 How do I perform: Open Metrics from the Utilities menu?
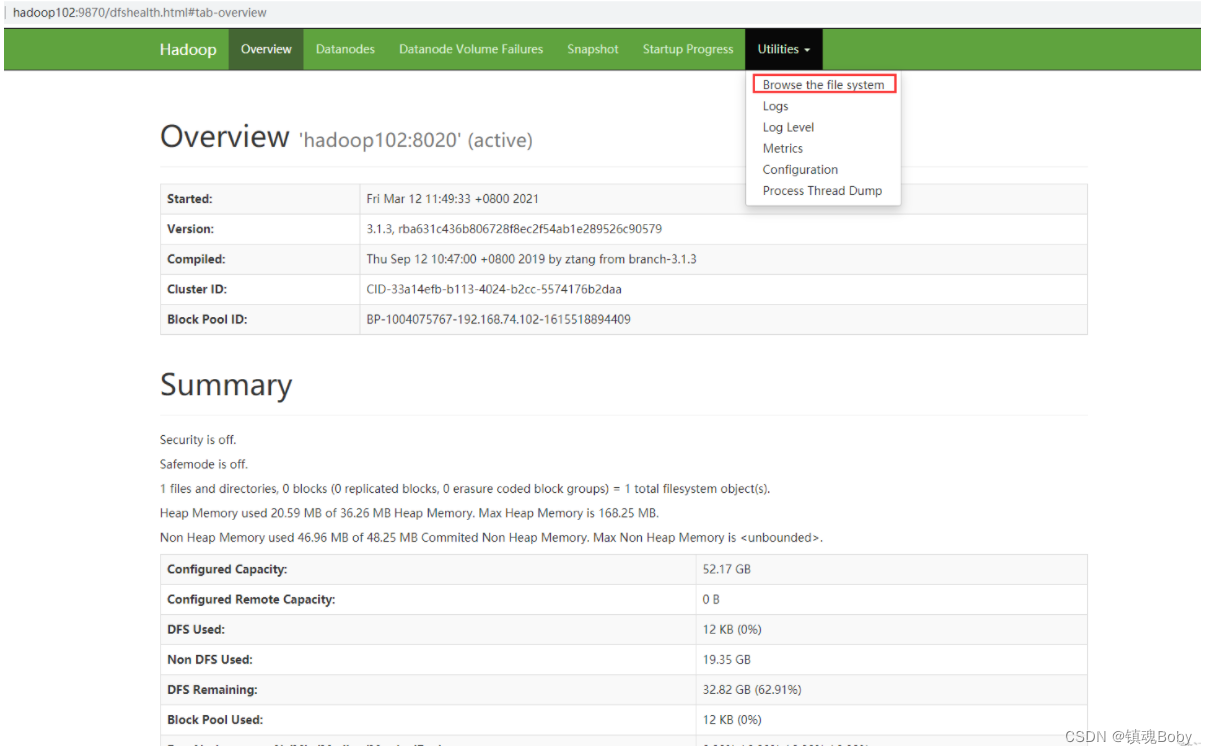pos(782,148)
